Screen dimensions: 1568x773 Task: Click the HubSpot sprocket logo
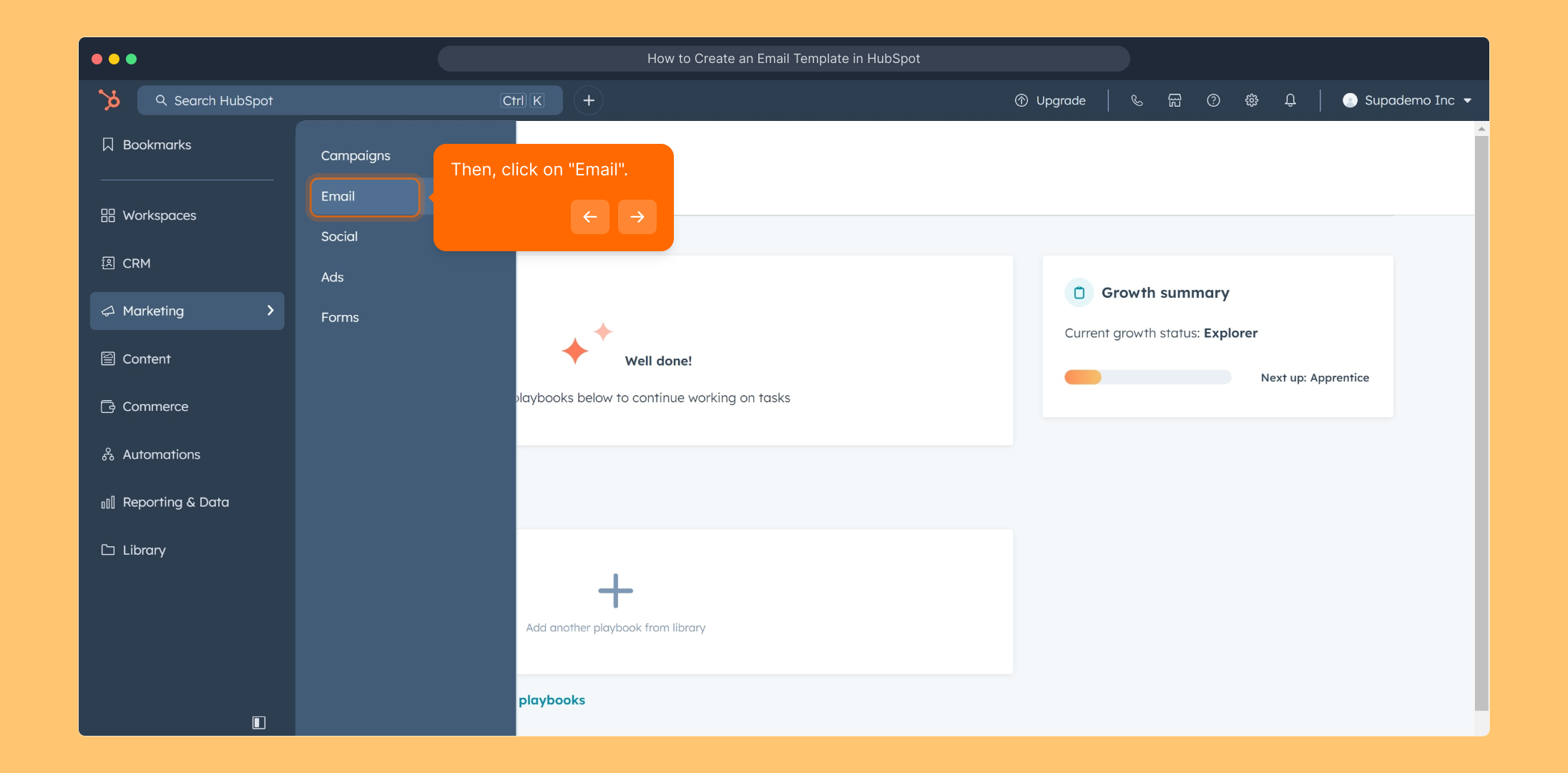[109, 100]
